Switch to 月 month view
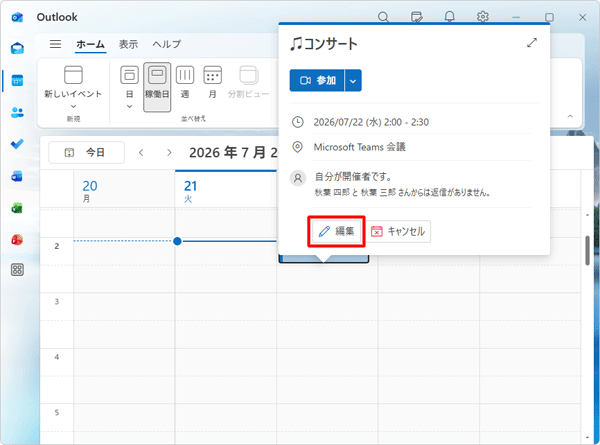This screenshot has height=445, width=600. pyautogui.click(x=212, y=83)
